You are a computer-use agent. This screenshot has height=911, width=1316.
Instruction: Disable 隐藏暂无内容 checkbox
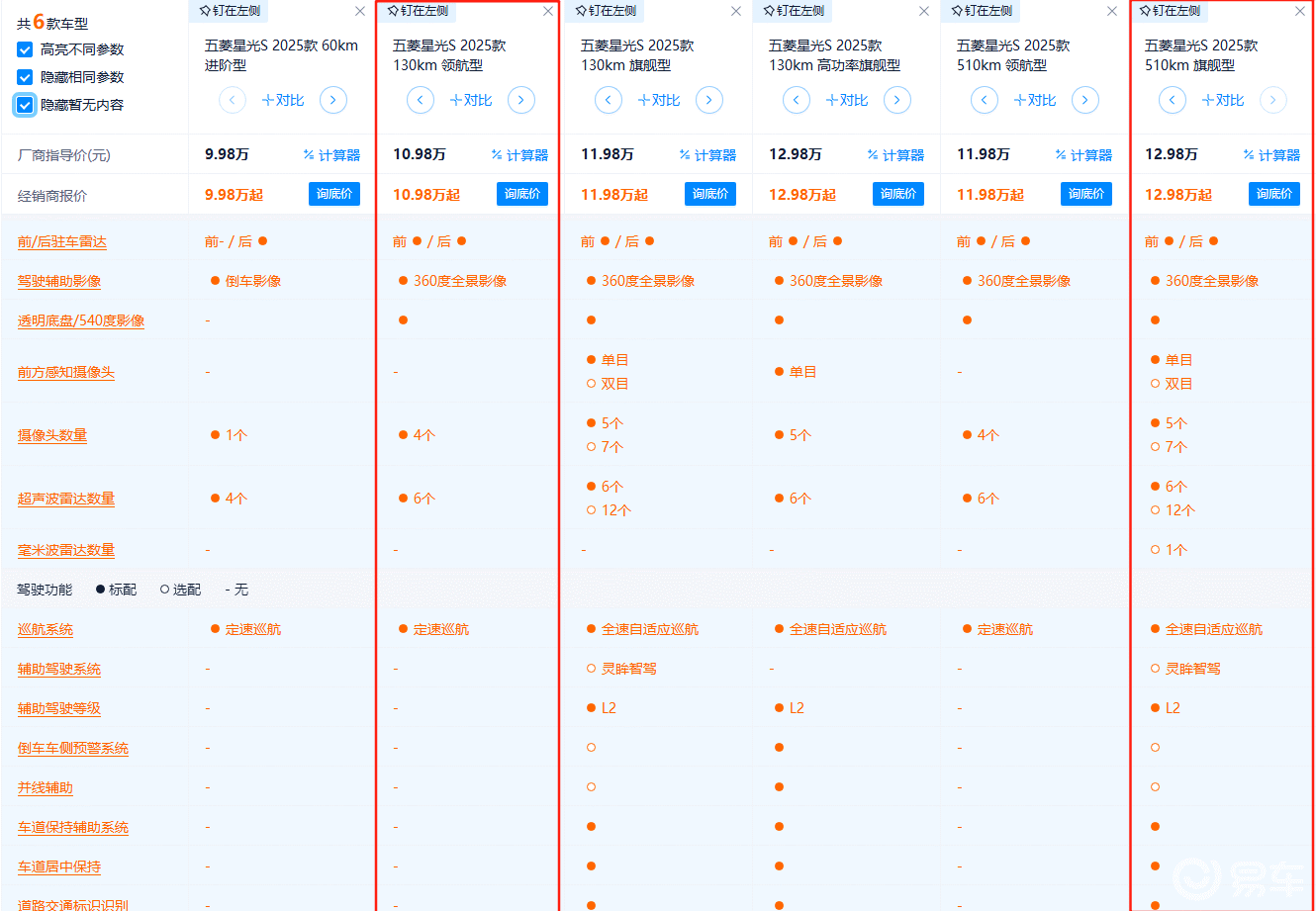click(x=25, y=105)
